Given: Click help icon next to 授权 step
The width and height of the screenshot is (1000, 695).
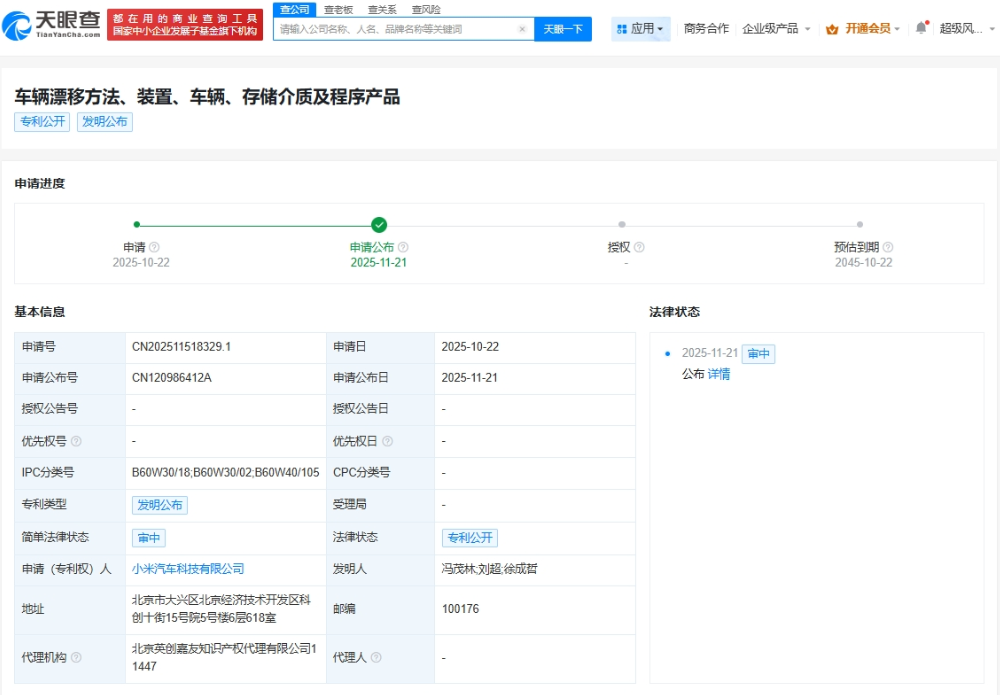Looking at the screenshot, I should tap(639, 247).
